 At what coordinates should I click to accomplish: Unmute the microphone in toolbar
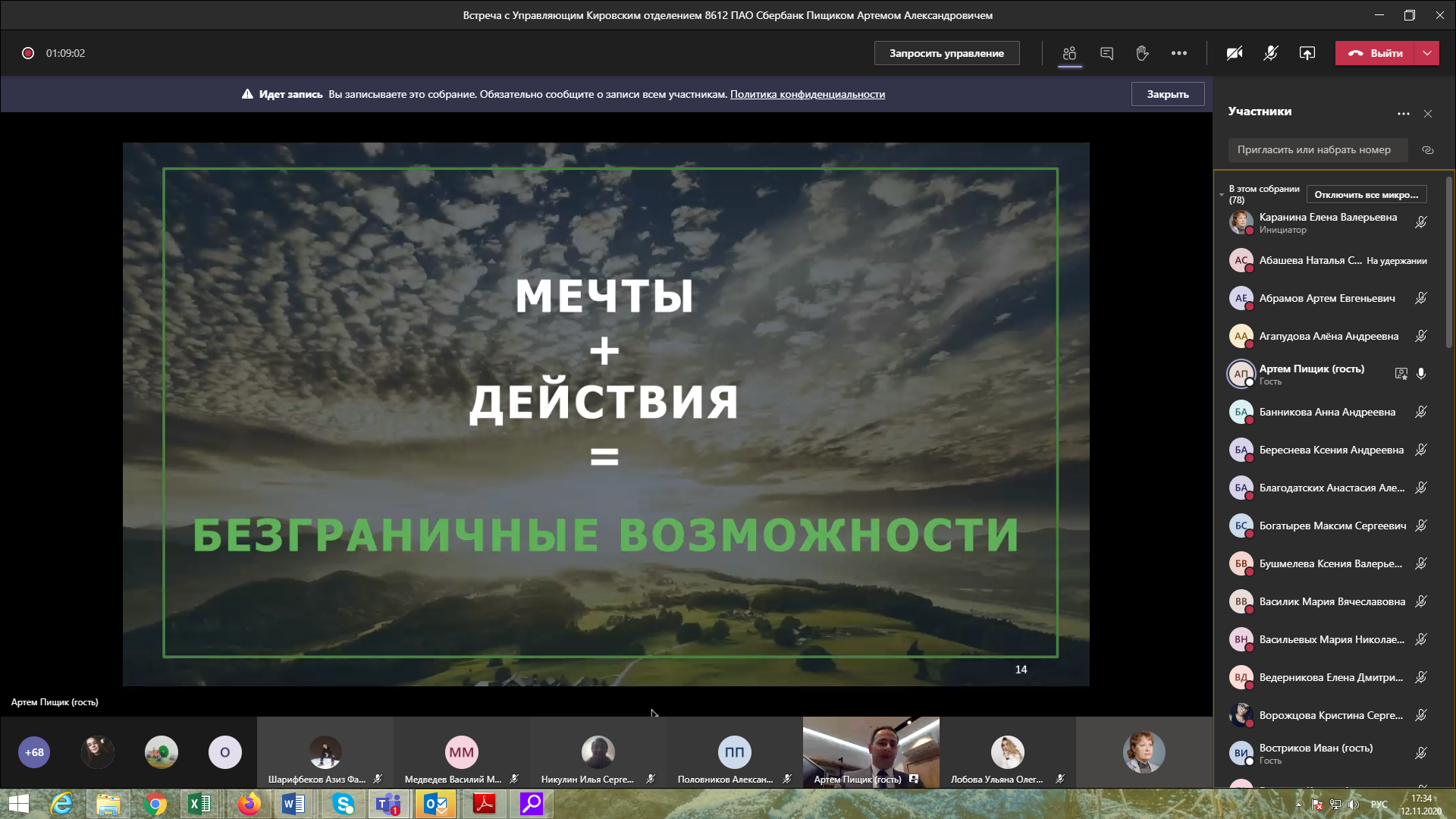tap(1270, 53)
